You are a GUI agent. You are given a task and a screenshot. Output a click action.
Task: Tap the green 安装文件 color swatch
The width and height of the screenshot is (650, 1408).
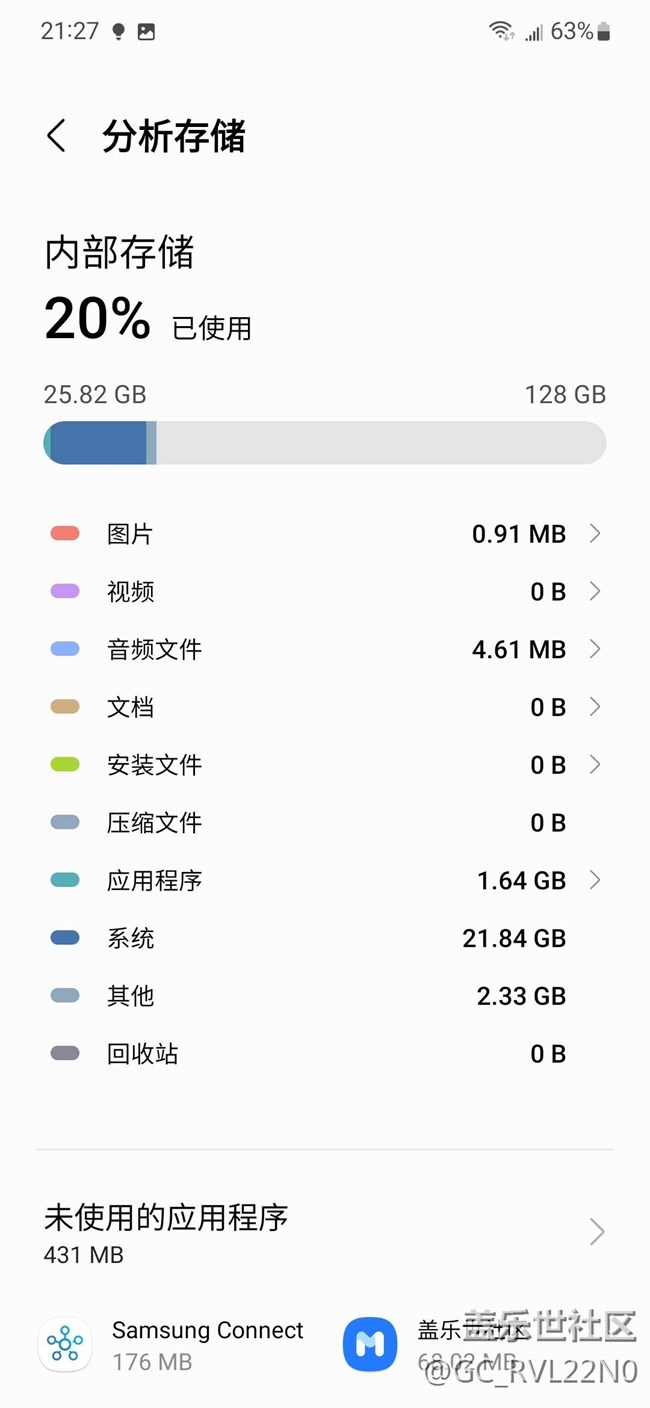[65, 765]
